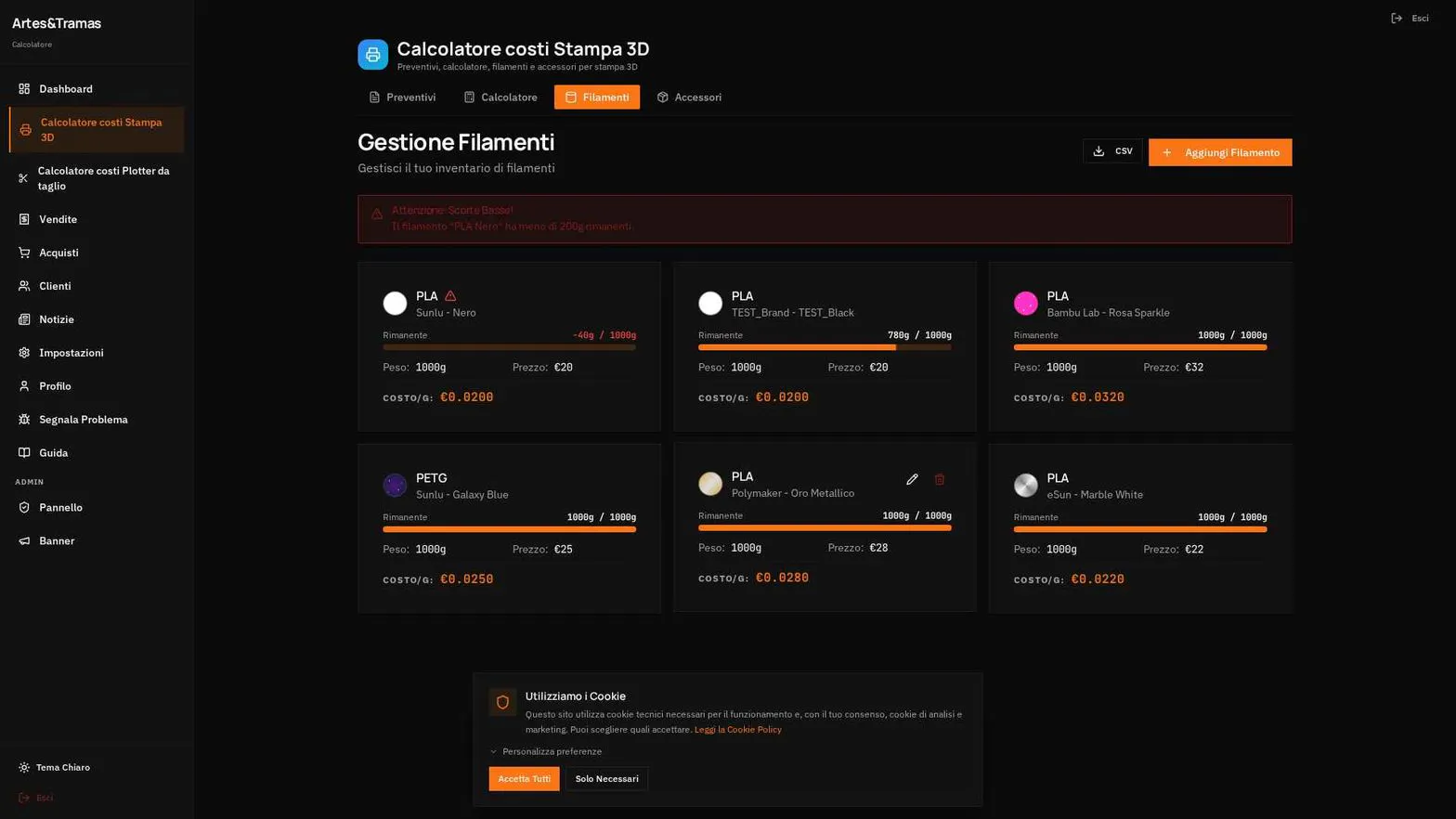Click the printer app logo icon
Viewport: 1456px width, 819px height.
click(x=372, y=55)
